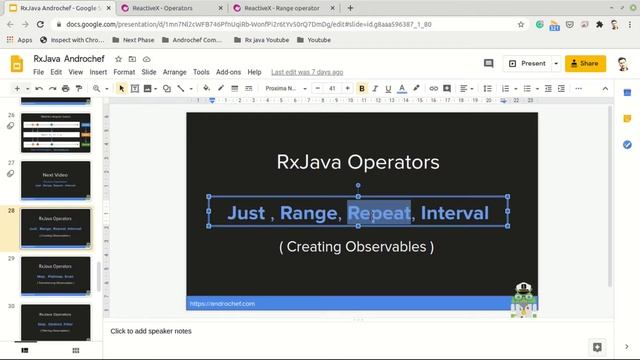Image resolution: width=640 pixels, height=360 pixels.
Task: Open numbered list style dropdown arrow
Action: pyautogui.click(x=516, y=89)
